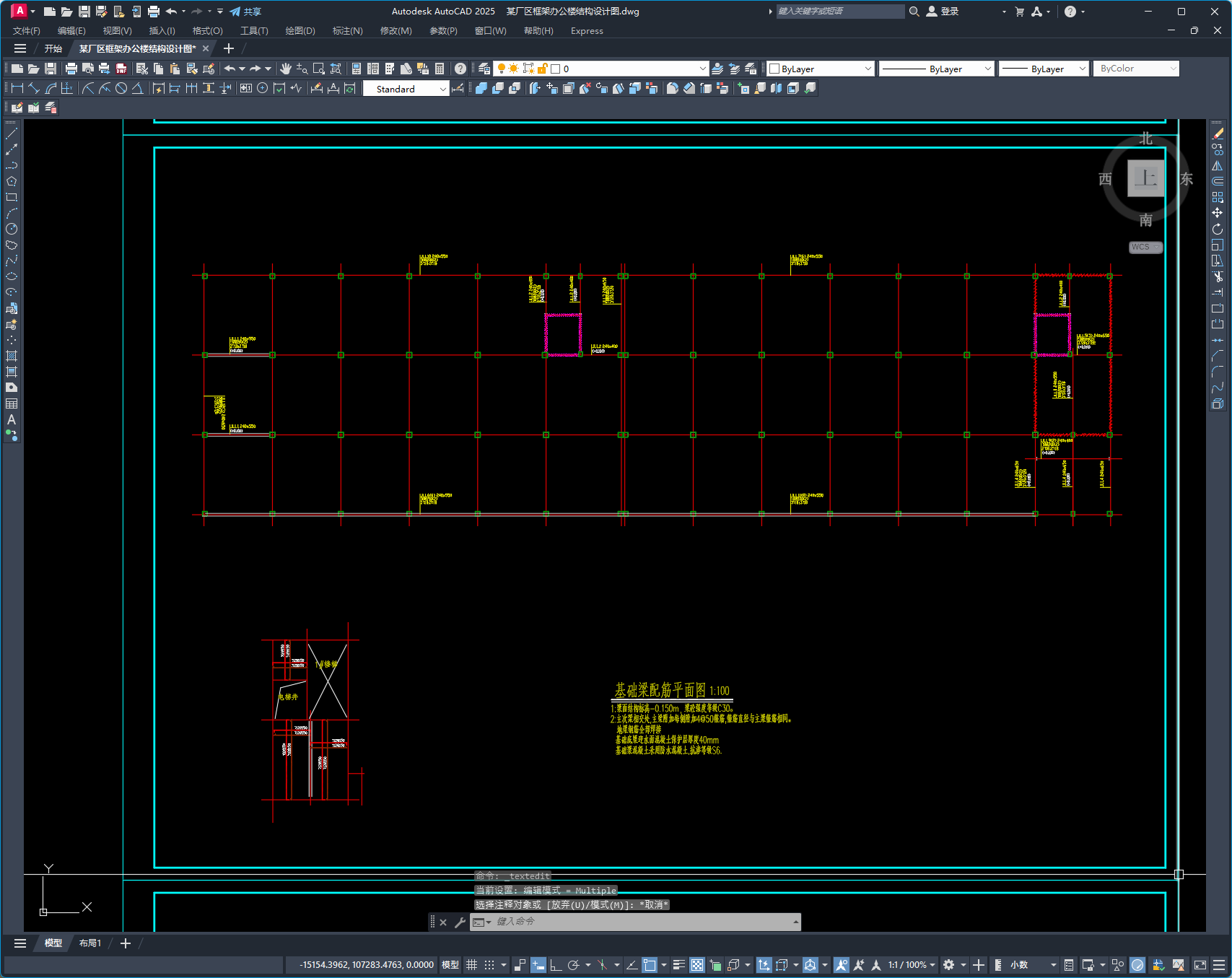Select the Table tool in draw toolbar
Viewport: 1232px width, 978px height.
pos(12,403)
